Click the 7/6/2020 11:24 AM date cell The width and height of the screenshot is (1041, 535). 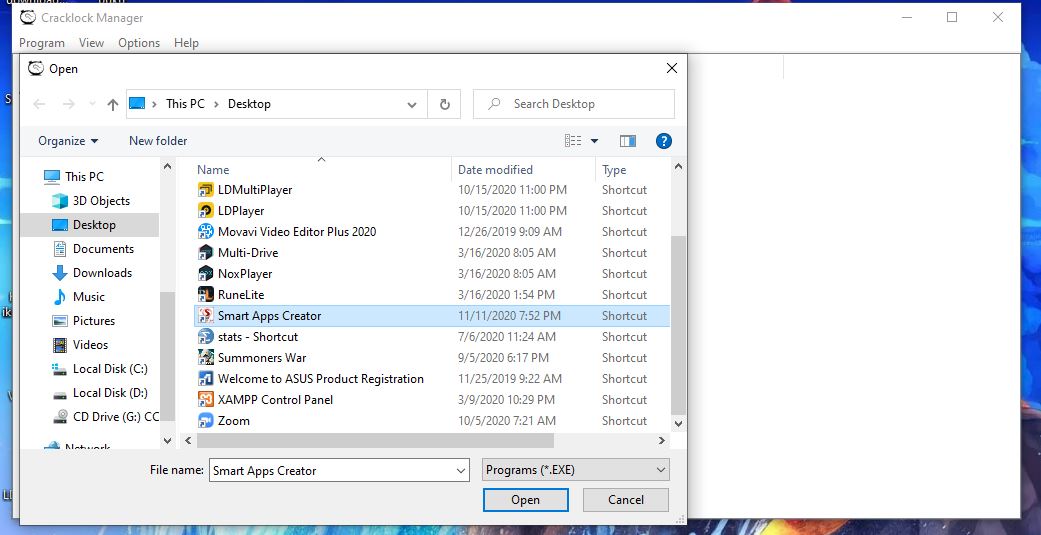click(x=507, y=337)
